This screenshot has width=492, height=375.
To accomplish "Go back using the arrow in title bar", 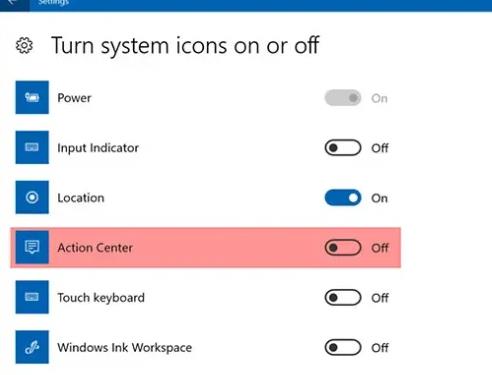I will tap(13, 3).
